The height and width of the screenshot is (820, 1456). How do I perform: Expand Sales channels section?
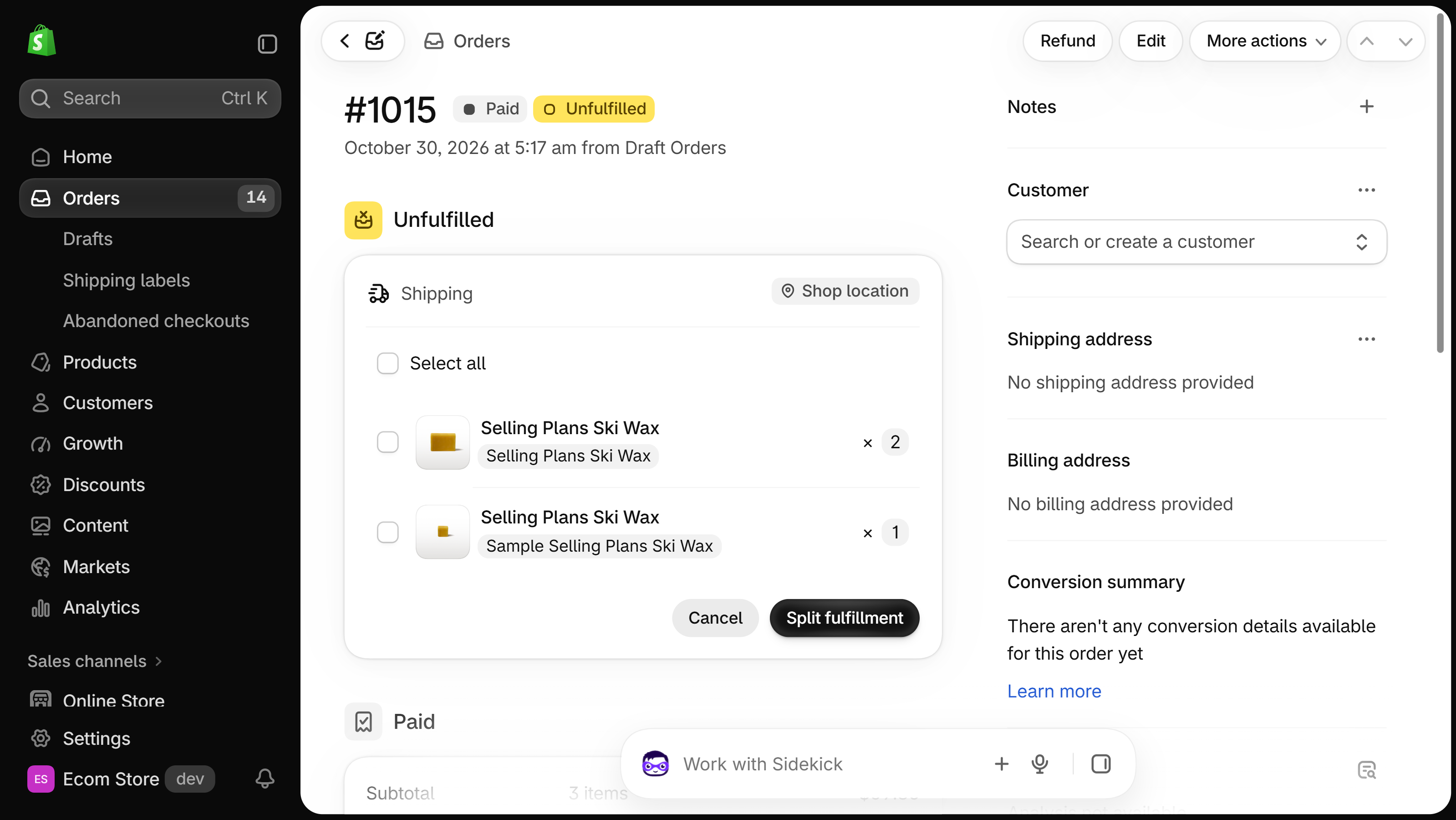point(95,661)
